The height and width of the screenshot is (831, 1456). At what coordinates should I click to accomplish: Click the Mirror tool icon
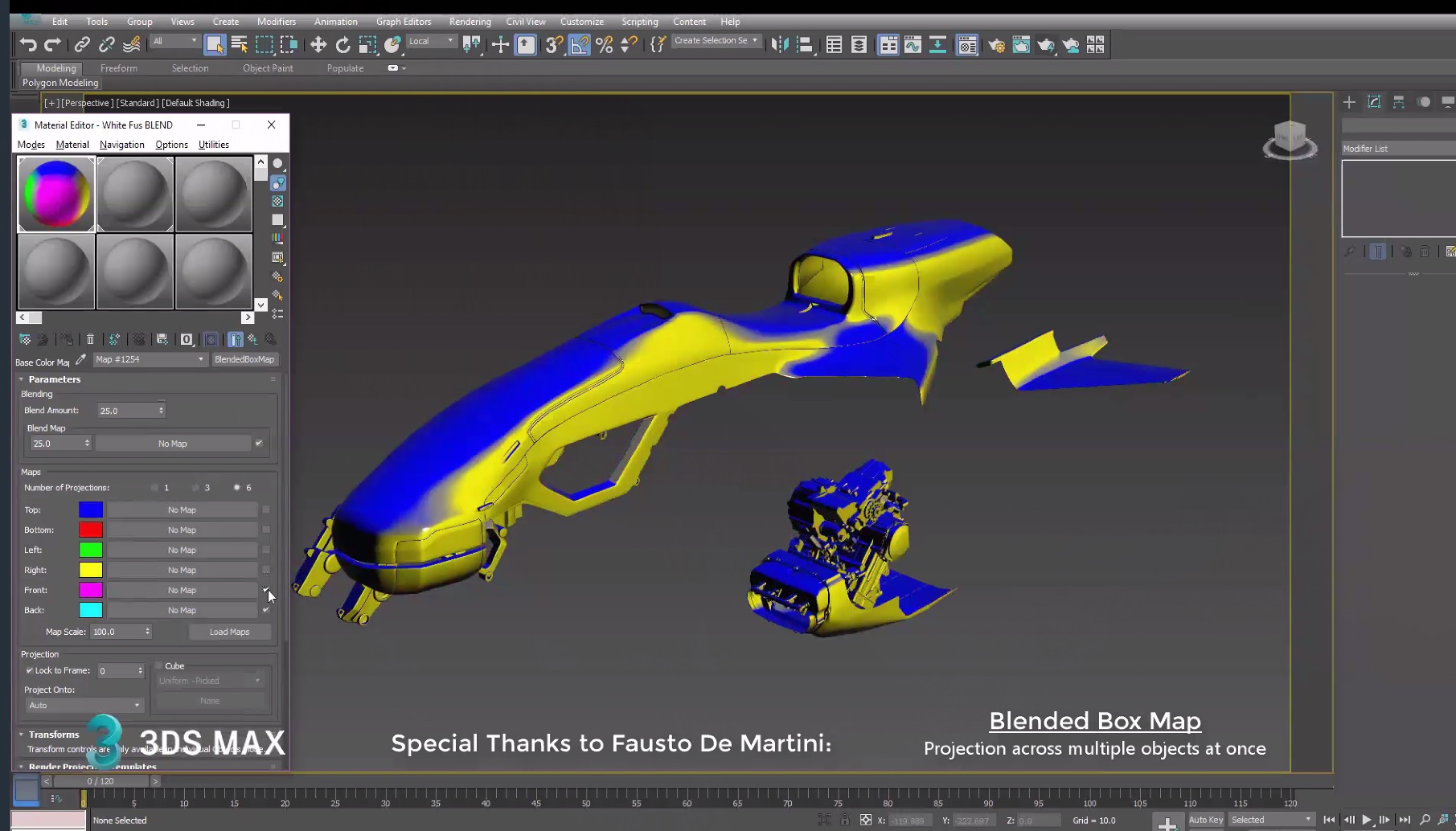(x=779, y=45)
